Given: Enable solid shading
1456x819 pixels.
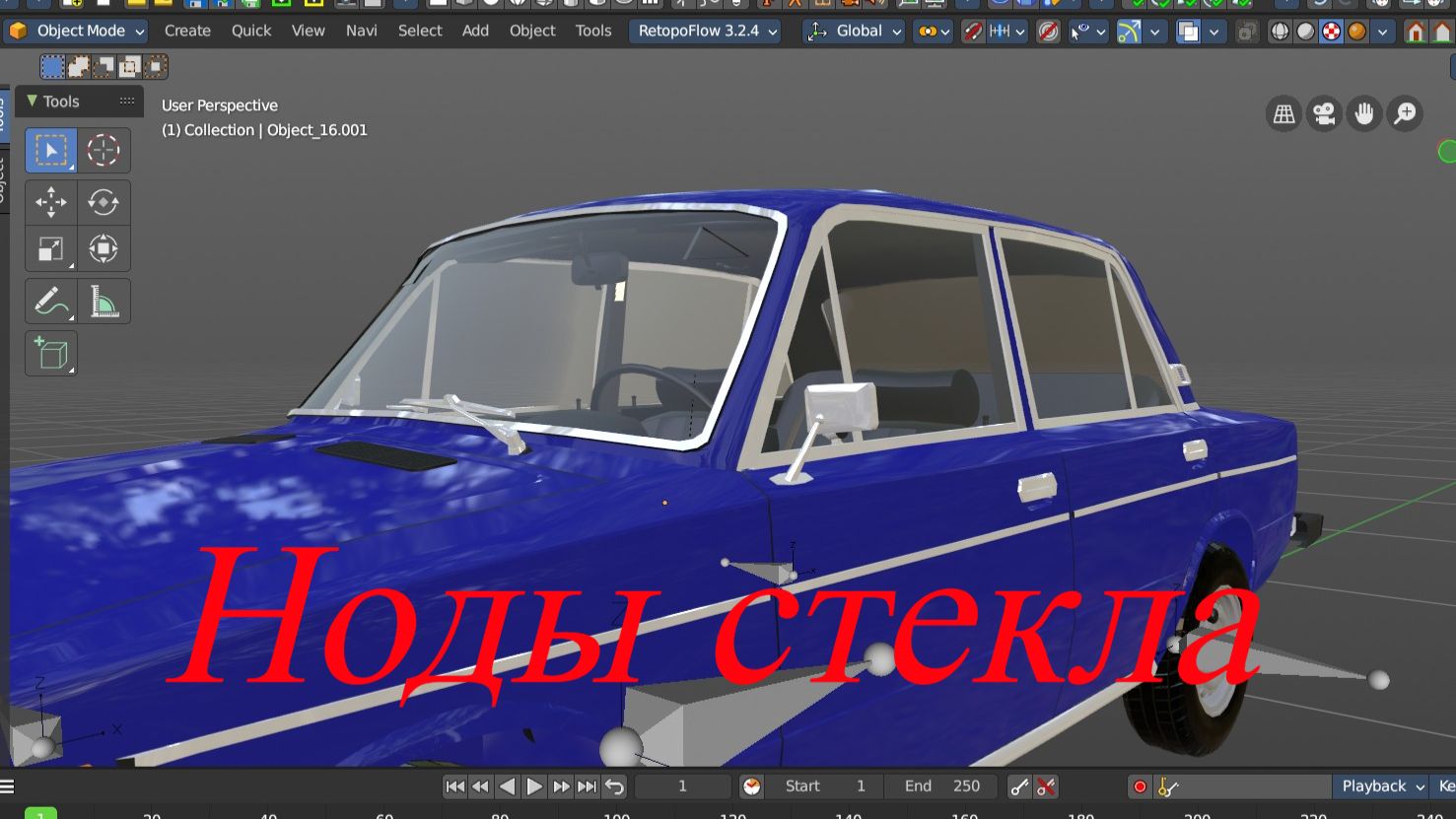Looking at the screenshot, I should [1305, 32].
